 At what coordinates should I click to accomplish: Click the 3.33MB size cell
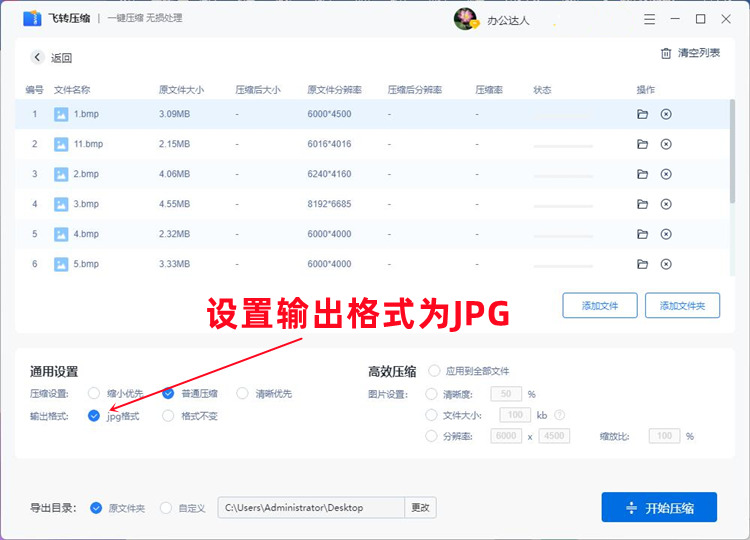175,264
